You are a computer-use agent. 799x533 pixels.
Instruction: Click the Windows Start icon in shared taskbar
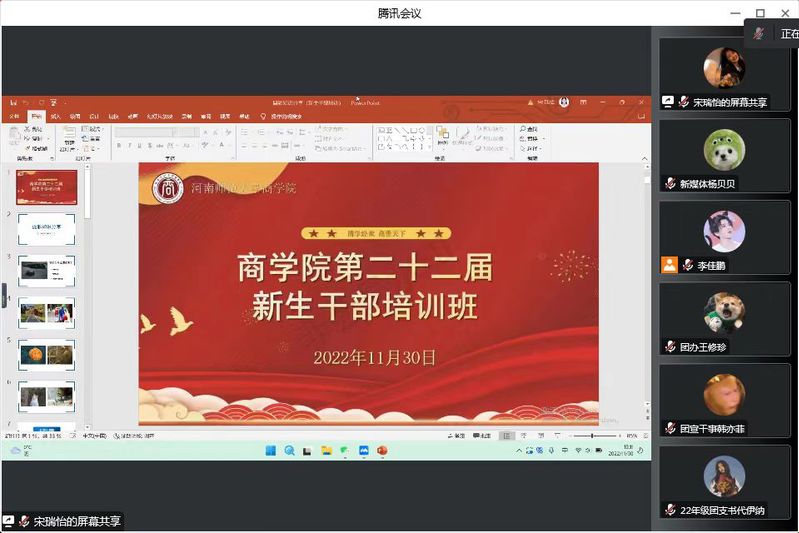point(270,451)
